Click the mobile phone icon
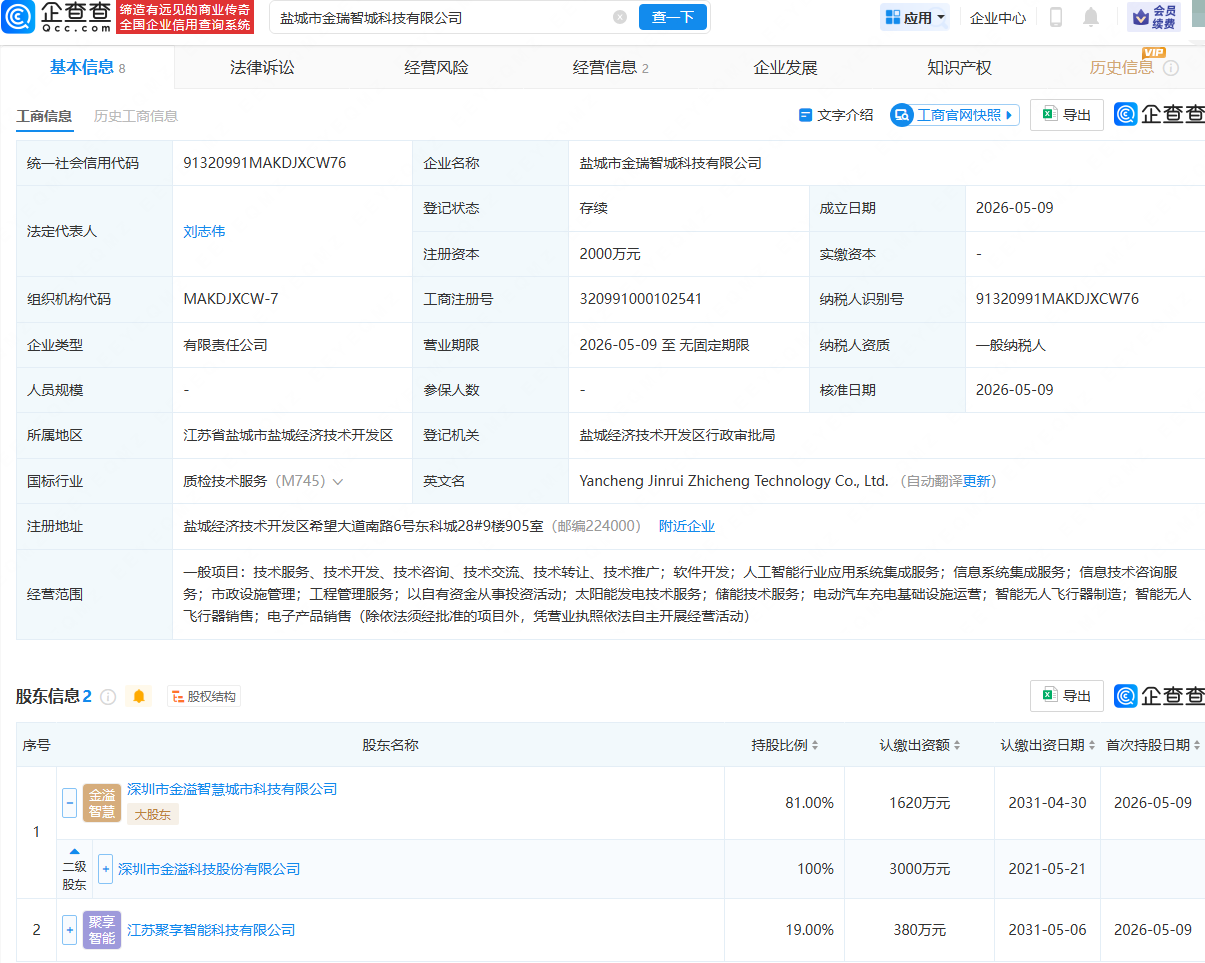The width and height of the screenshot is (1205, 963). (1056, 17)
